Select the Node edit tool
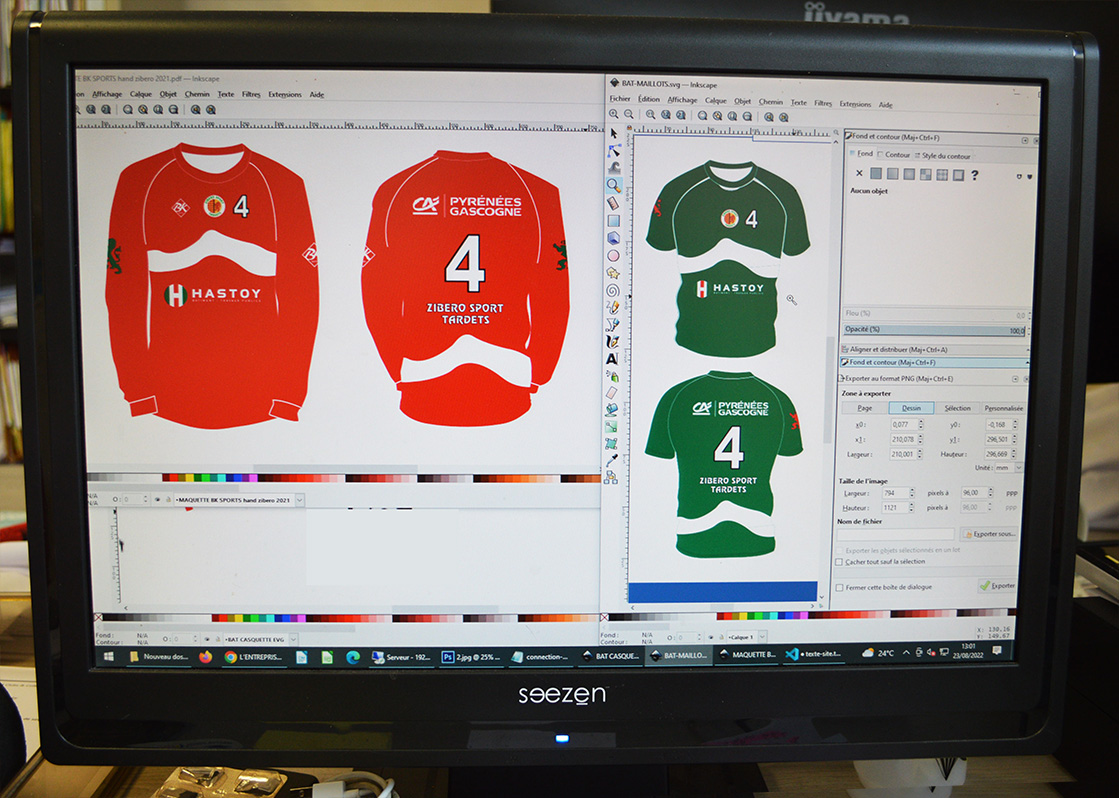 614,151
